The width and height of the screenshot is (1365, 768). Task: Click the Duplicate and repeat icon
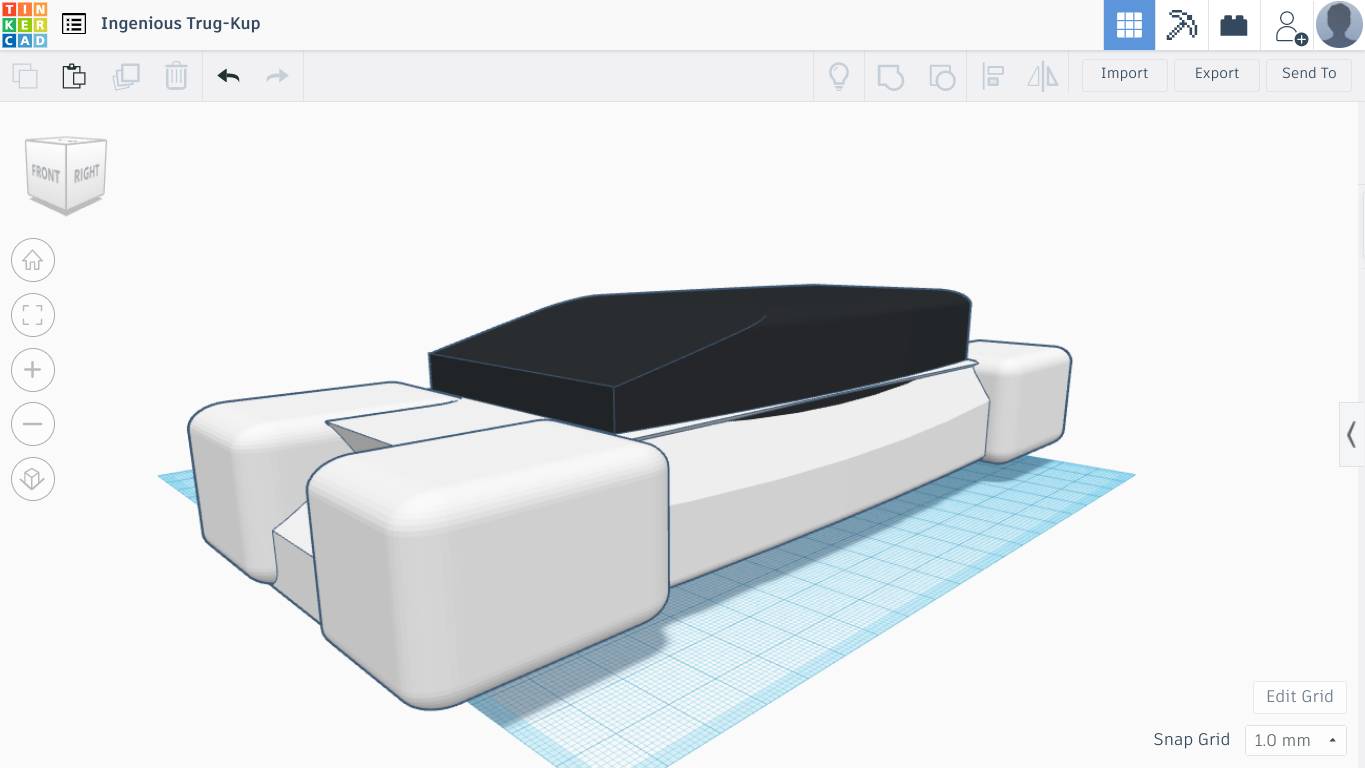point(126,76)
